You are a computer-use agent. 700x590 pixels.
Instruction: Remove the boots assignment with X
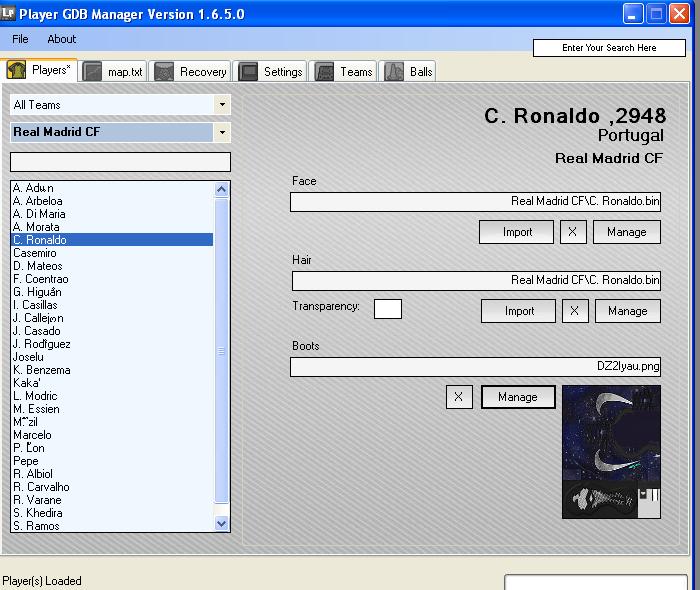[x=459, y=397]
